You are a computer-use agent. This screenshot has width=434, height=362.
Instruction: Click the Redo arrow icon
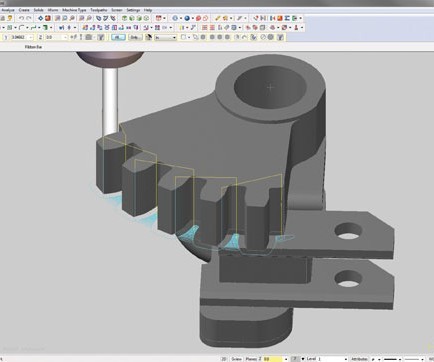tap(29, 18)
